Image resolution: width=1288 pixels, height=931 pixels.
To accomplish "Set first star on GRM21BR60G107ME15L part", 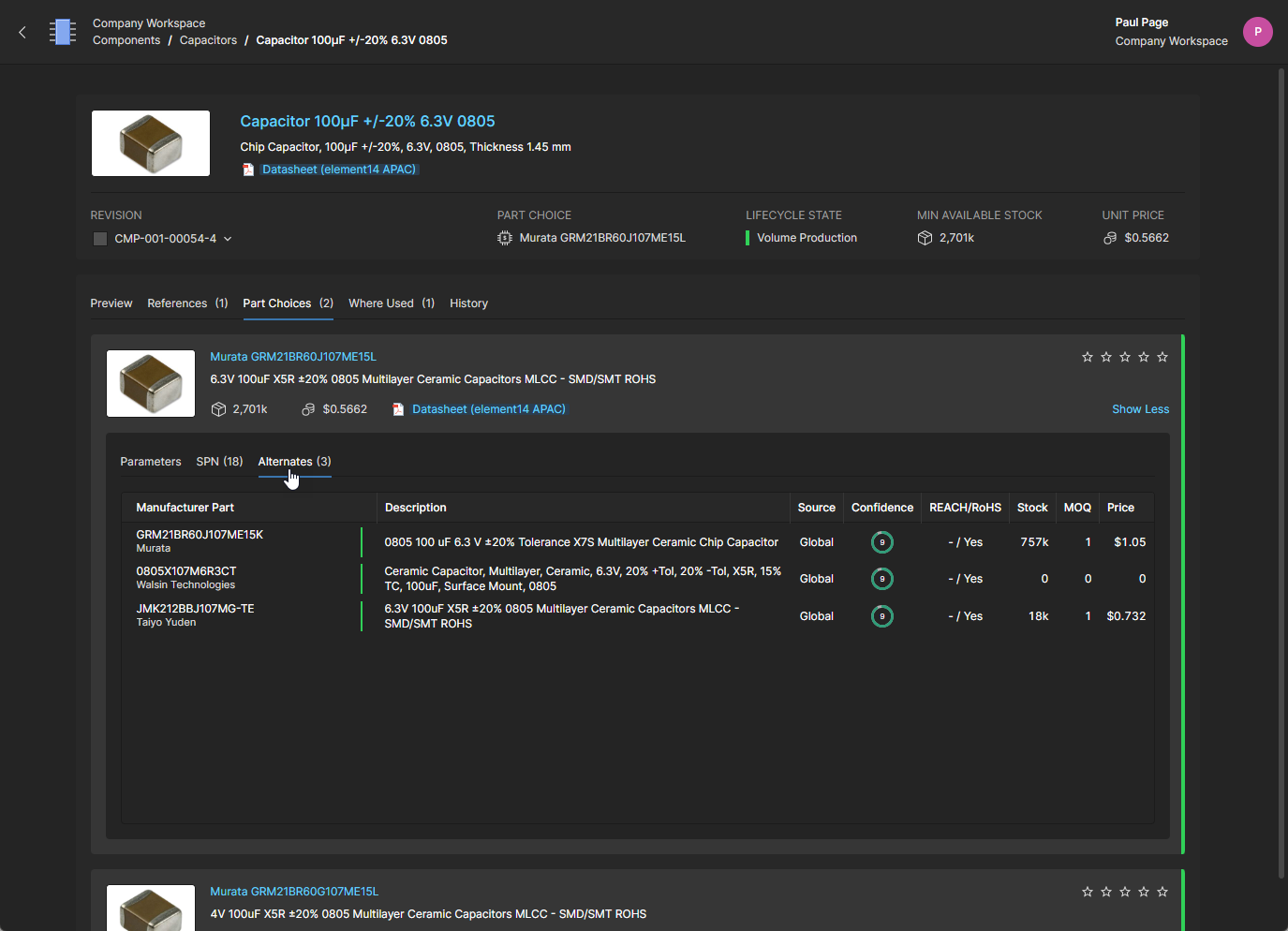I will 1088,892.
